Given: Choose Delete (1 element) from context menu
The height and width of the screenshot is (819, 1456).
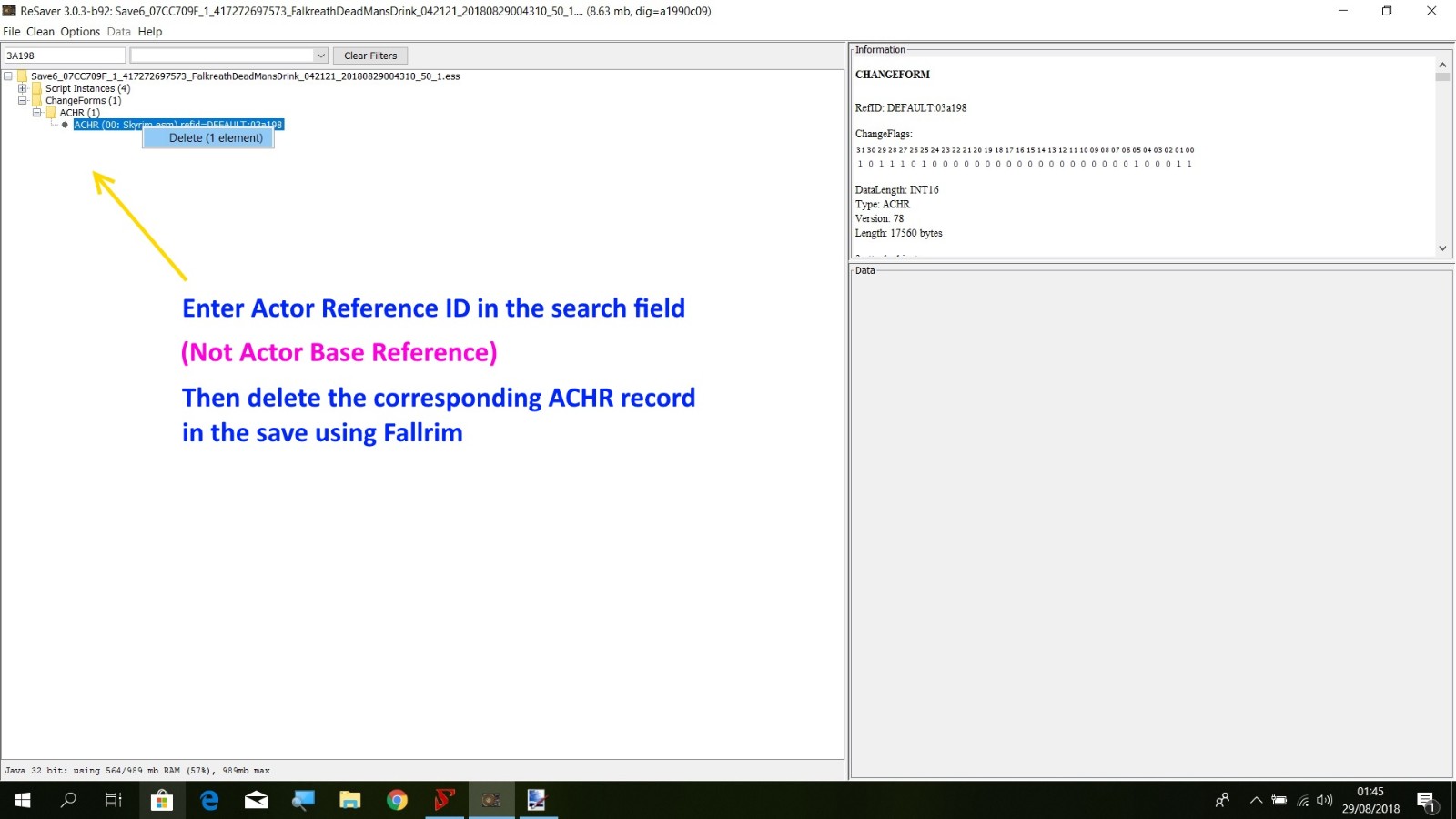Looking at the screenshot, I should [216, 138].
